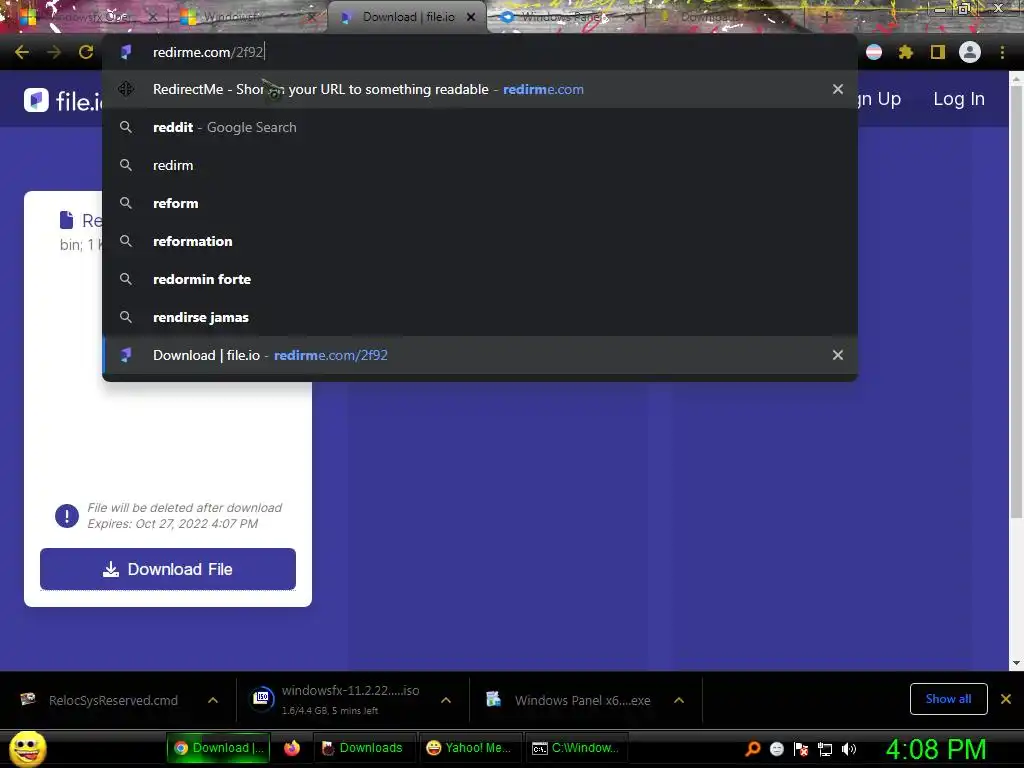Click the 4:08 PM taskbar clock
The image size is (1024, 768).
936,749
